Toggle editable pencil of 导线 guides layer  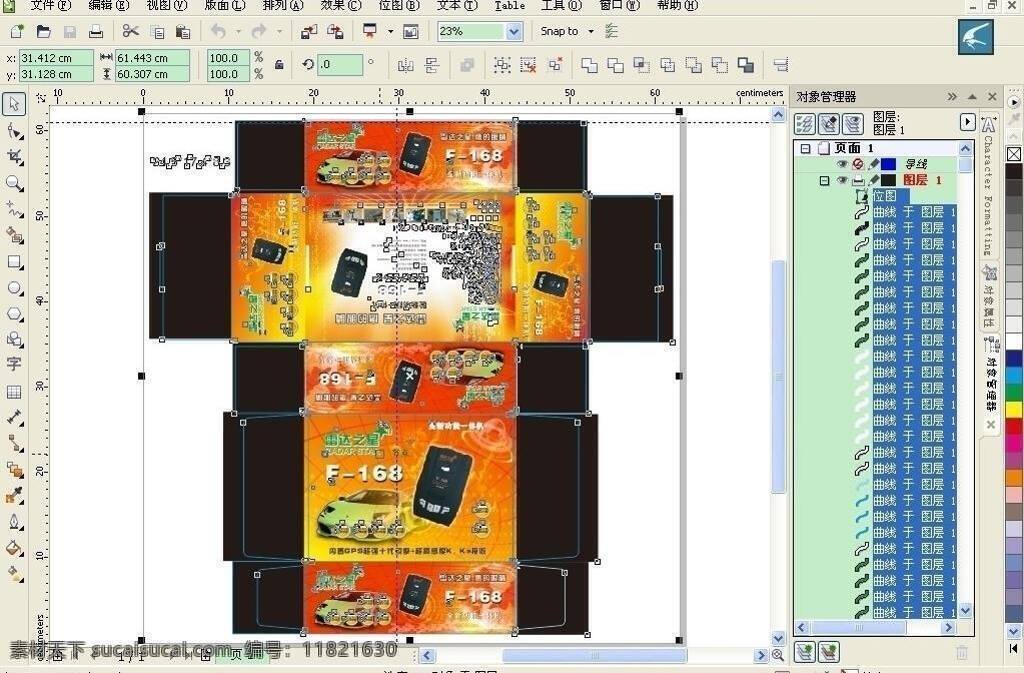[874, 164]
